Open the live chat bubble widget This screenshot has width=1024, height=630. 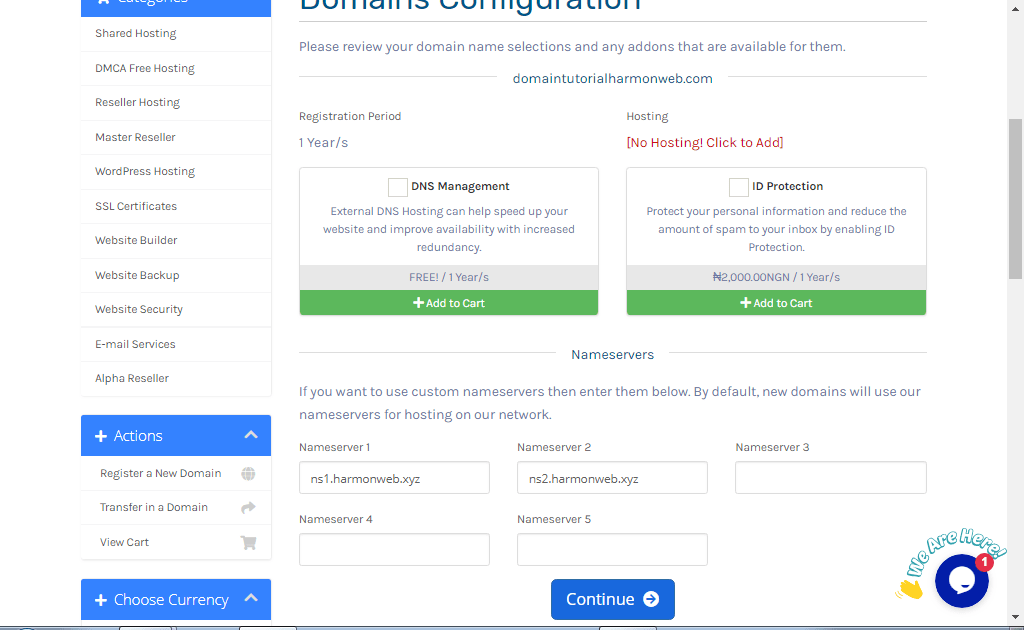pos(961,581)
